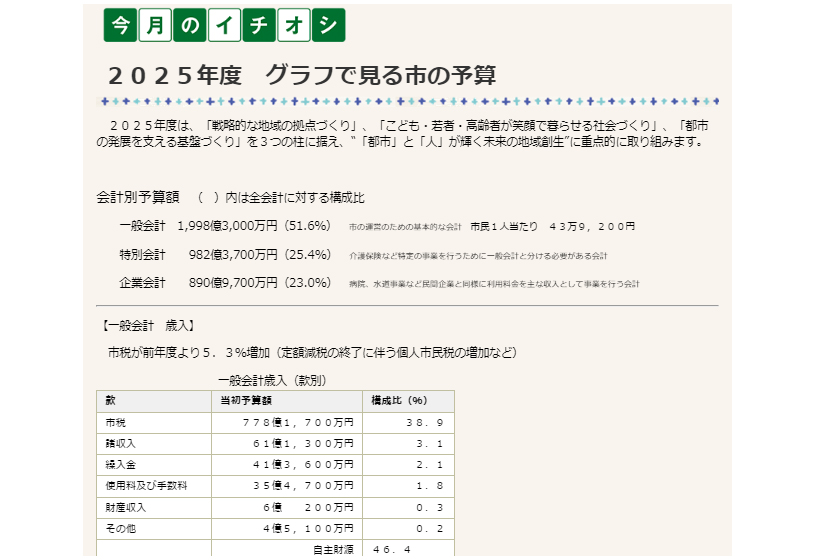The width and height of the screenshot is (815, 560).
Task: Click the ratio cell 1.8
Action: (x=409, y=486)
